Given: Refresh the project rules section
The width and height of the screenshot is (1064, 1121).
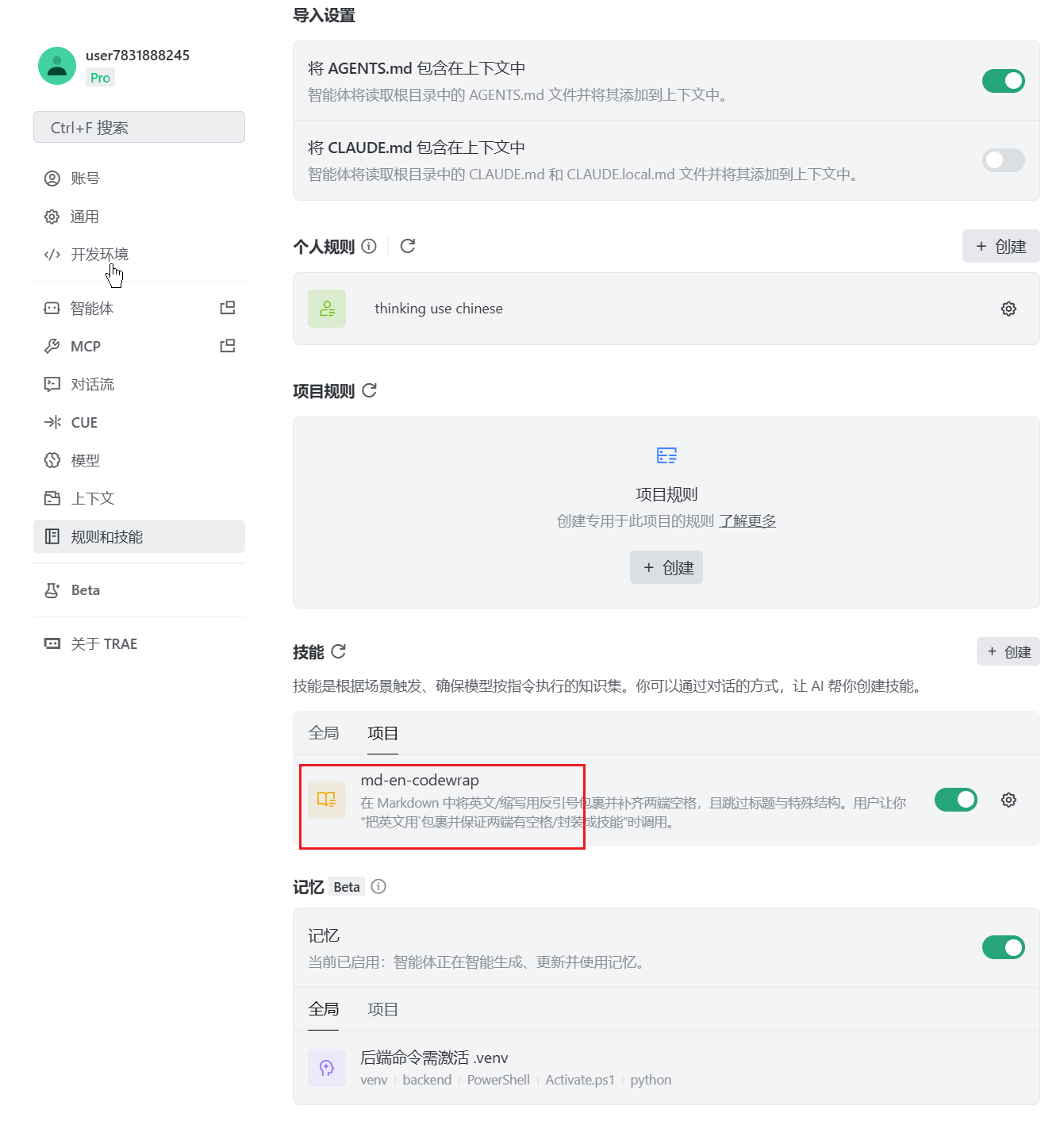Looking at the screenshot, I should click(370, 390).
